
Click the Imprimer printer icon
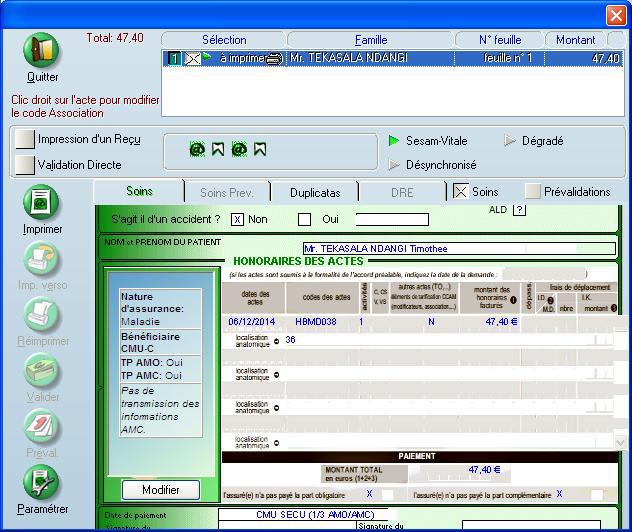tap(41, 203)
